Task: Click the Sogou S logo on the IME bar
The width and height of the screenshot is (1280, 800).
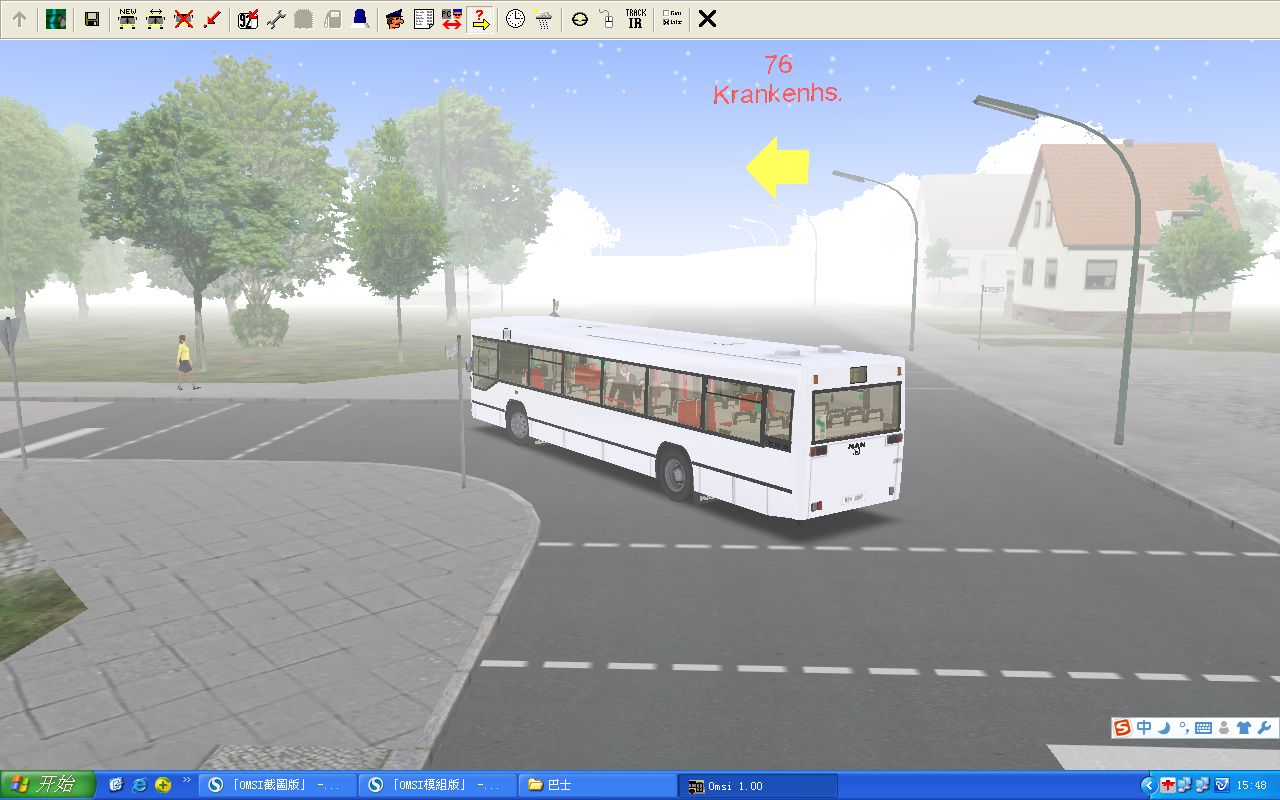Action: tap(1124, 728)
